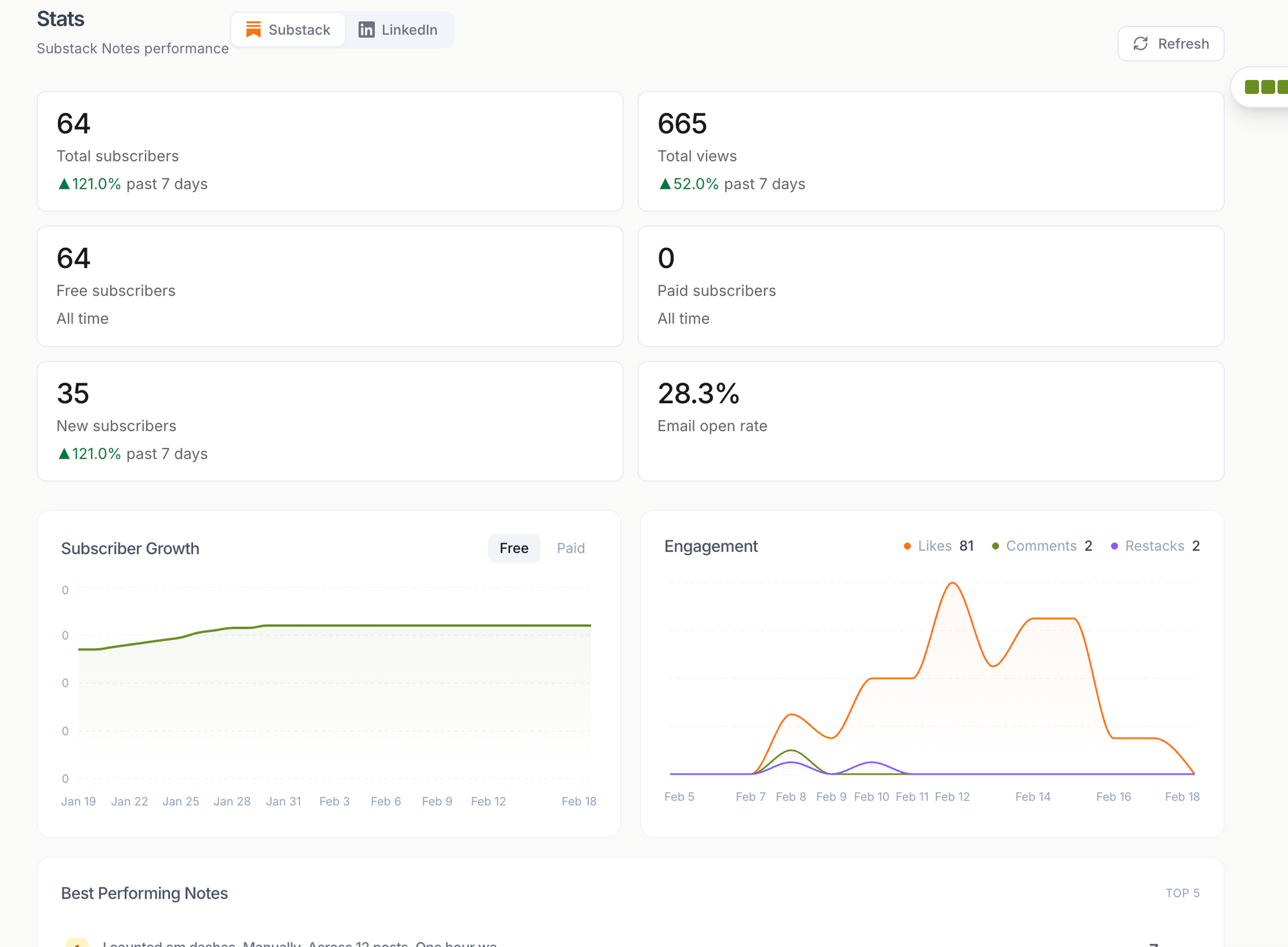This screenshot has height=947, width=1288.
Task: Toggle the Restacks series in Engagement legend
Action: click(1154, 546)
